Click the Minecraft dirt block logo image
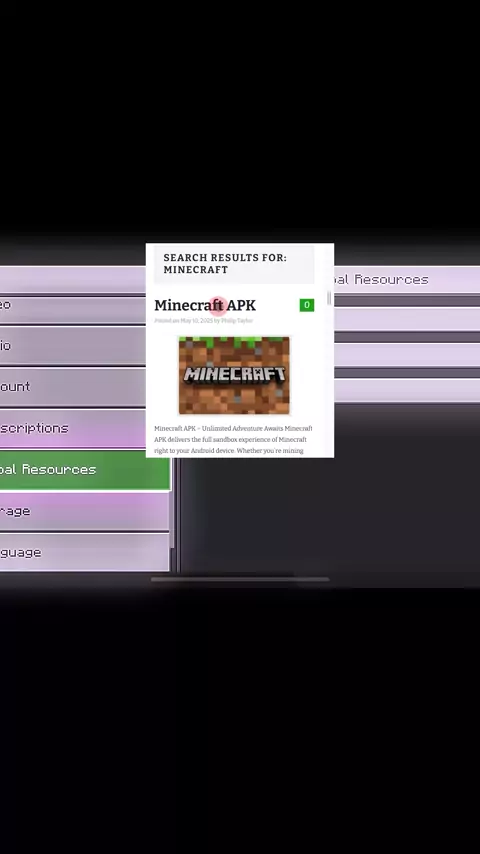Image resolution: width=480 pixels, height=854 pixels. 234,375
